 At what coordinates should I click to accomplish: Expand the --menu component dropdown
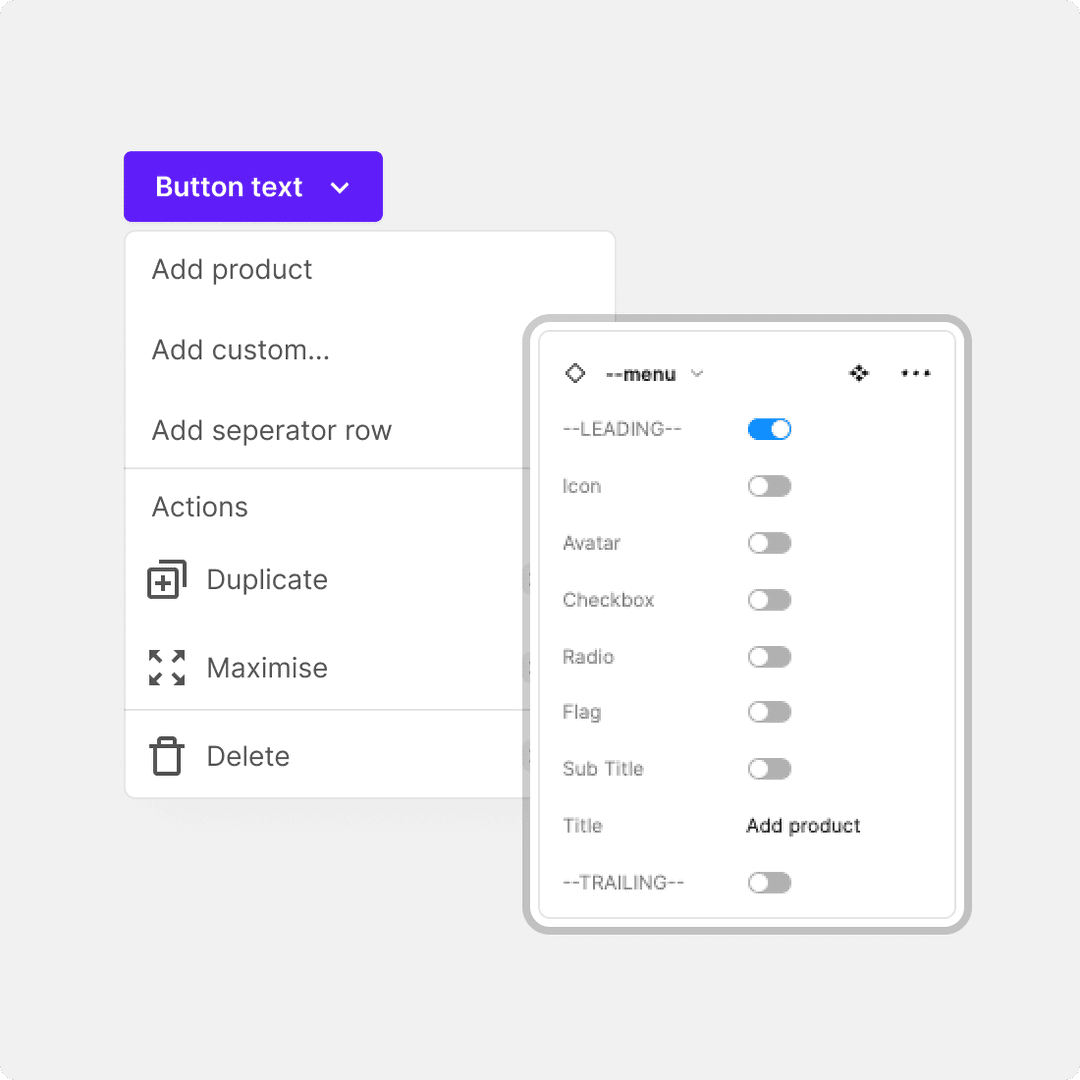(697, 374)
